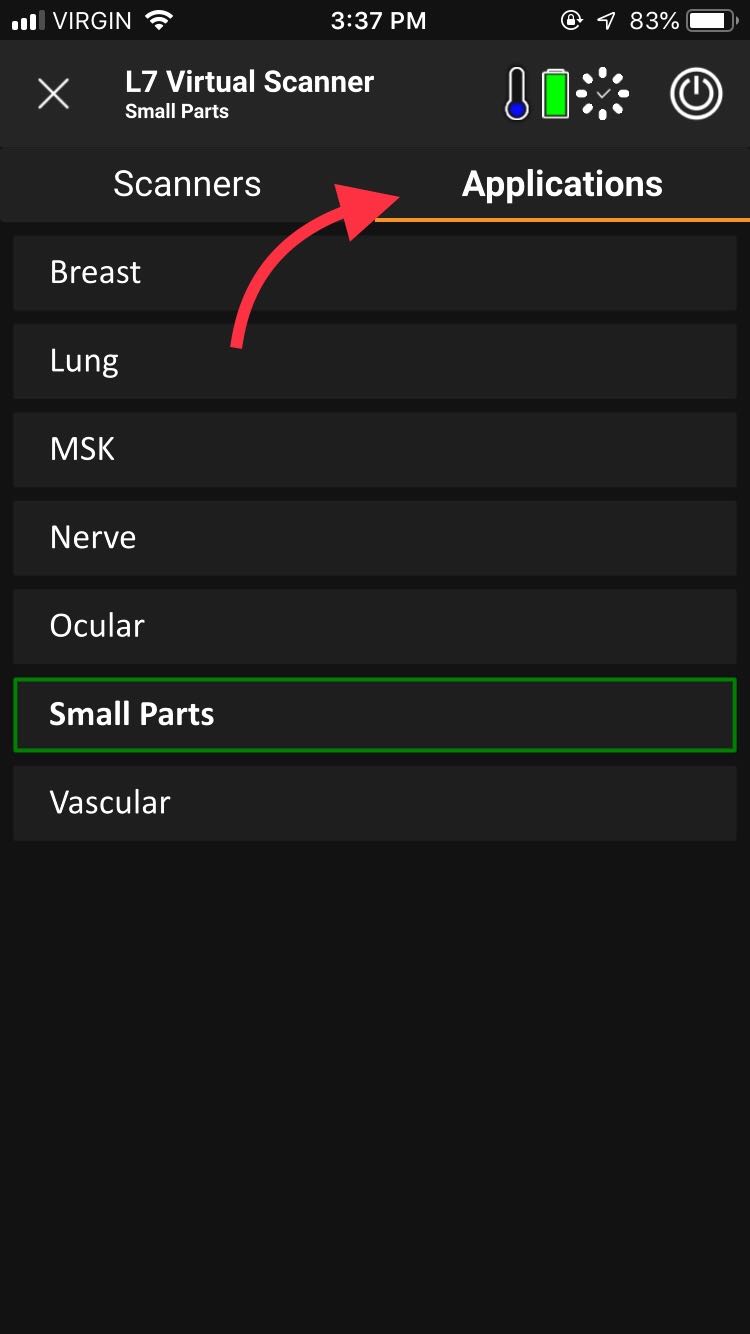Image resolution: width=750 pixels, height=1334 pixels.
Task: Choose the Lung application
Action: 375,361
